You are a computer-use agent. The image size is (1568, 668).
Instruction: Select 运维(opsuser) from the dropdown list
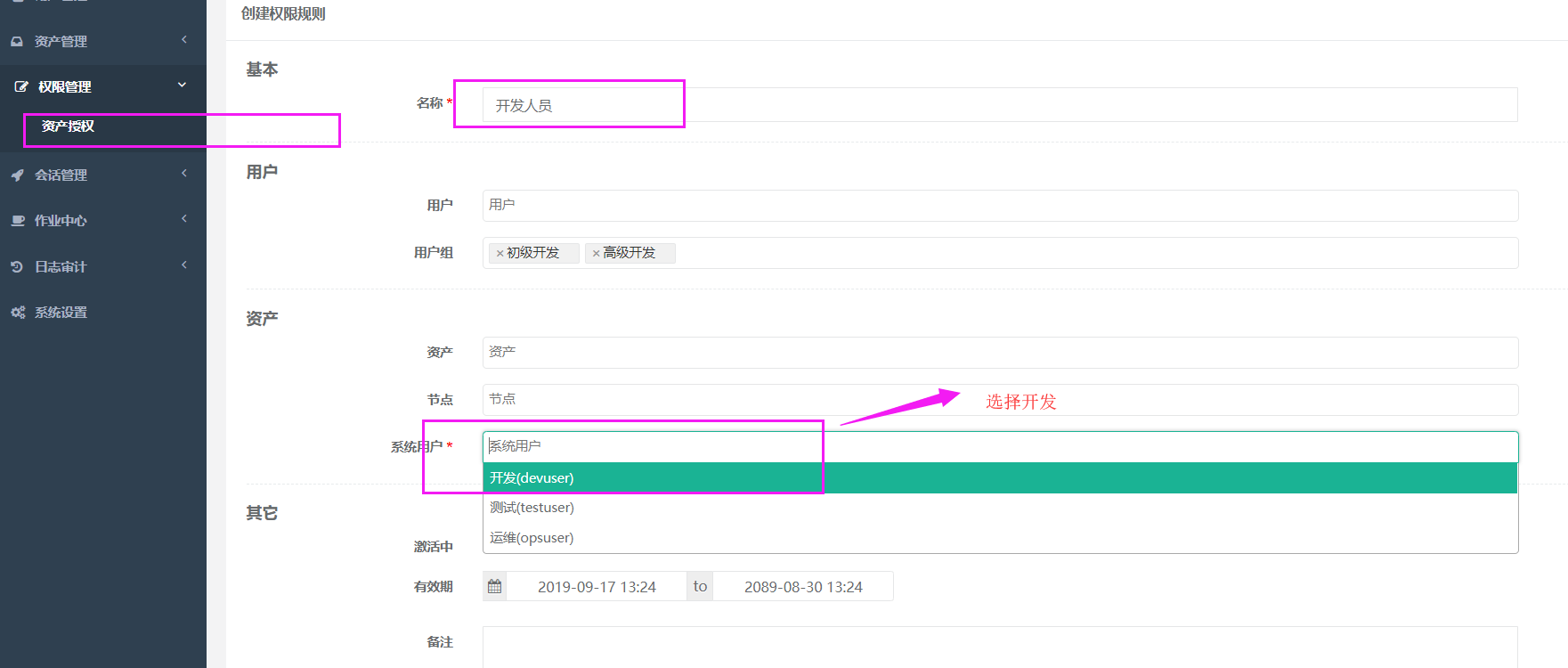pyautogui.click(x=1000, y=538)
